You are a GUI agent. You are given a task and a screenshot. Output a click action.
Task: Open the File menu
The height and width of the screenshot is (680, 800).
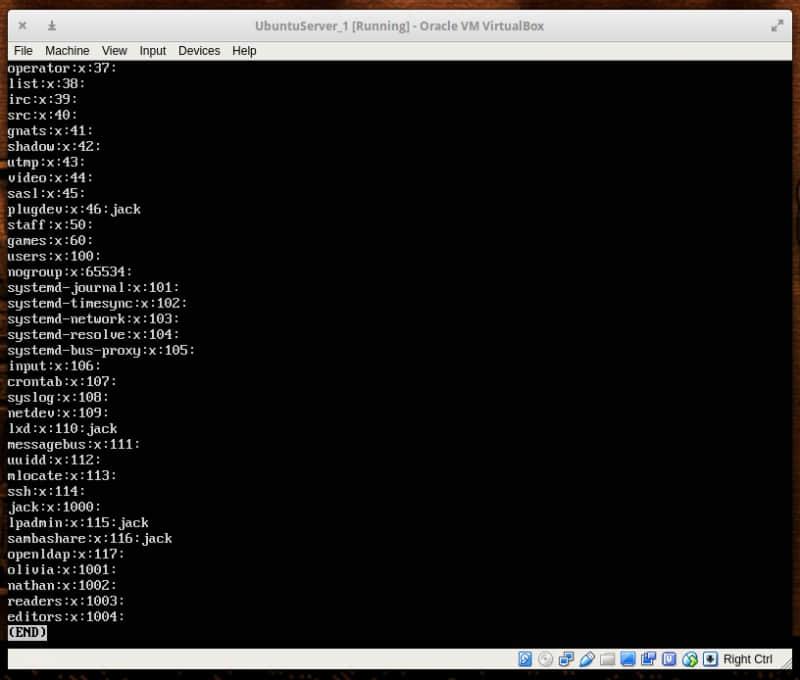point(23,50)
